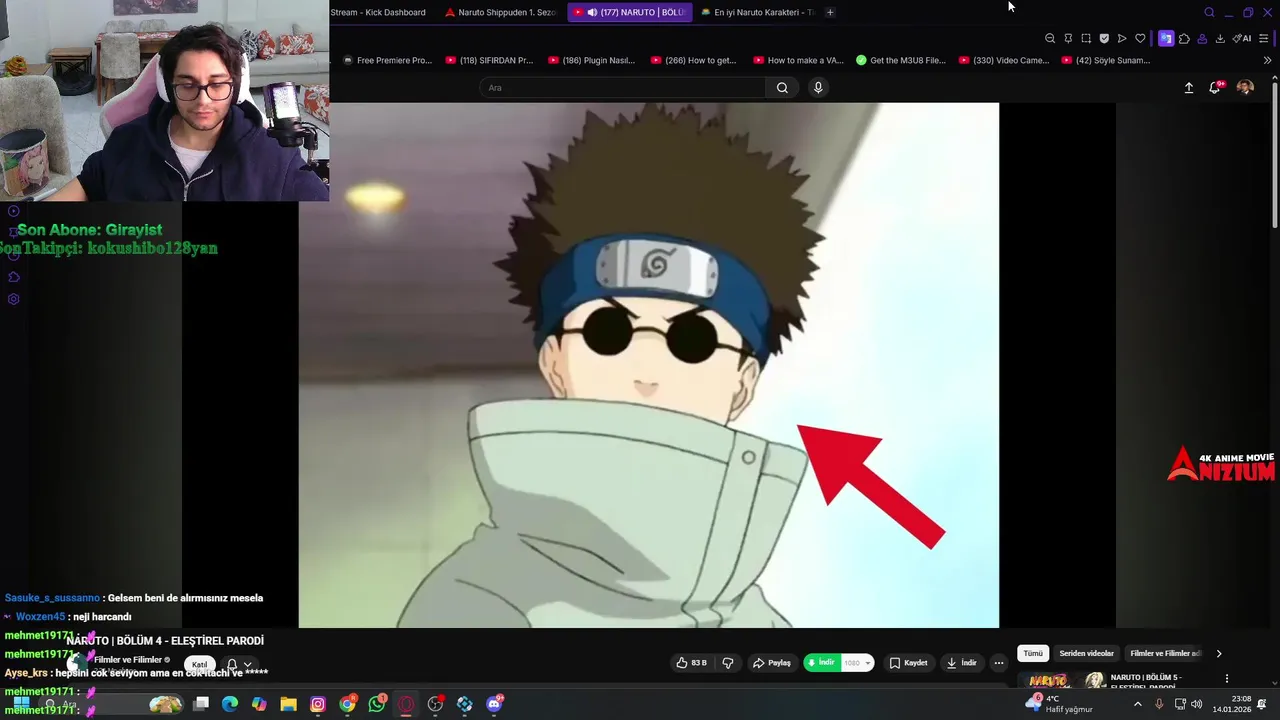This screenshot has width=1280, height=720.
Task: Open the purple highlighted extension icon
Action: (1166, 38)
